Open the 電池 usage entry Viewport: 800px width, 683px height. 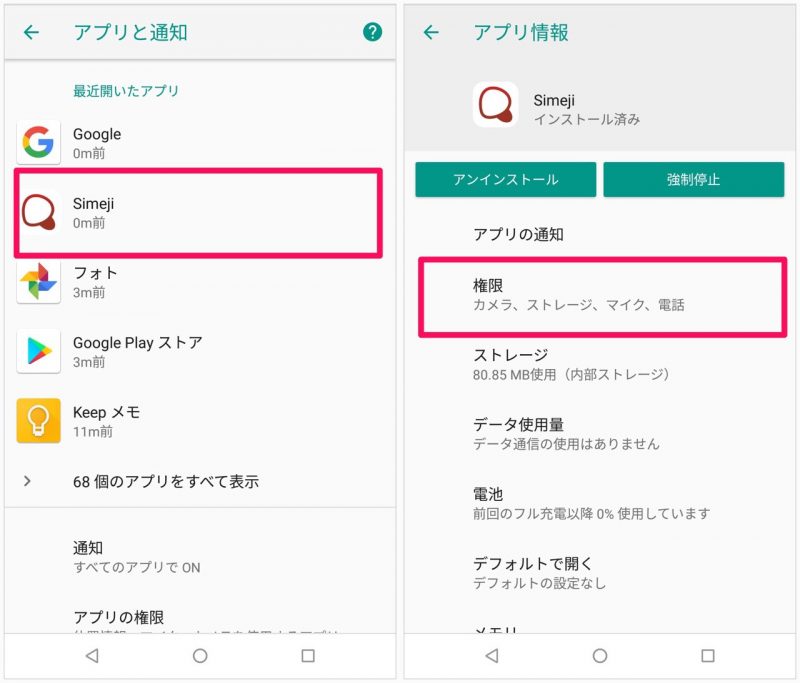(x=601, y=503)
